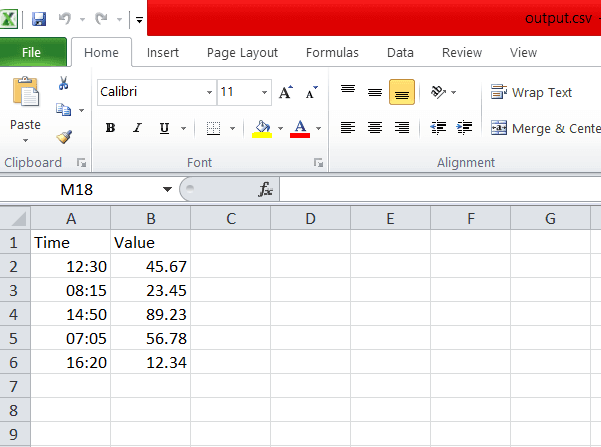The height and width of the screenshot is (447, 601).
Task: Align text to the left
Action: coord(348,127)
